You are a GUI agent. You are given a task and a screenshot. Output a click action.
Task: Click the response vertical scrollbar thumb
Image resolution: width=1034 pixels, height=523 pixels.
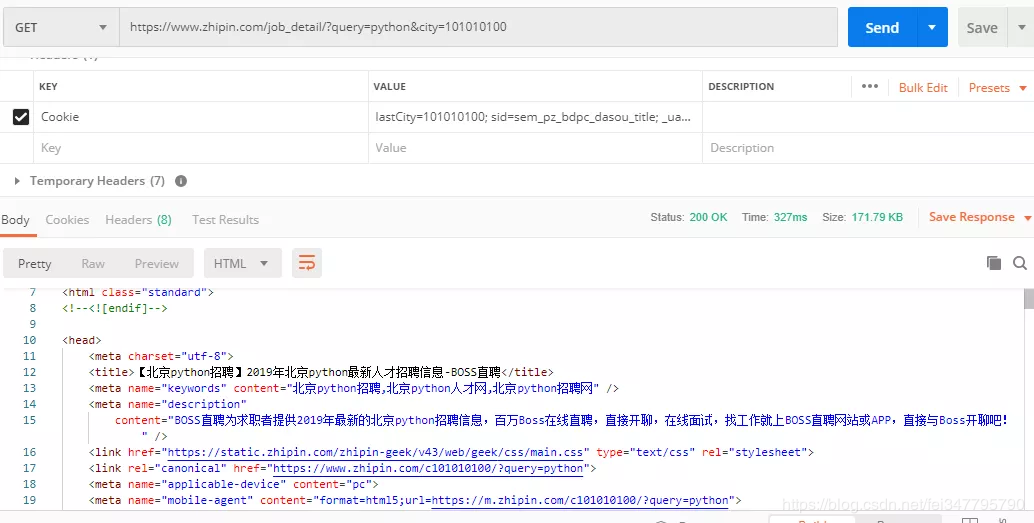pos(1029,299)
